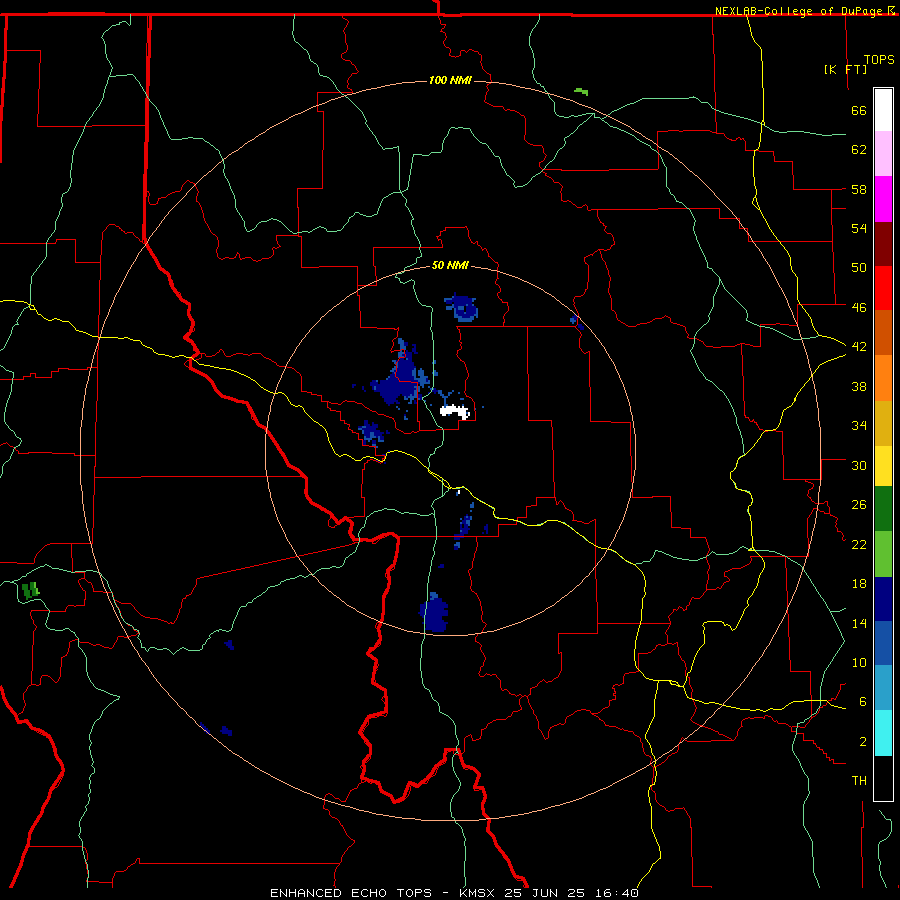Click the legend value "46"
This screenshot has height=900, width=900.
click(x=859, y=308)
